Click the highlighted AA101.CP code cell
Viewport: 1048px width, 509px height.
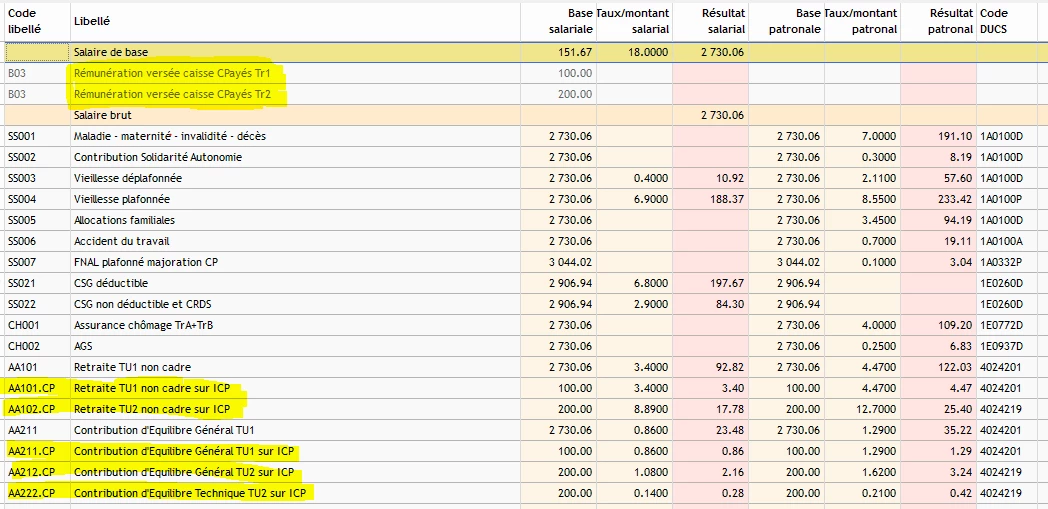tap(30, 388)
